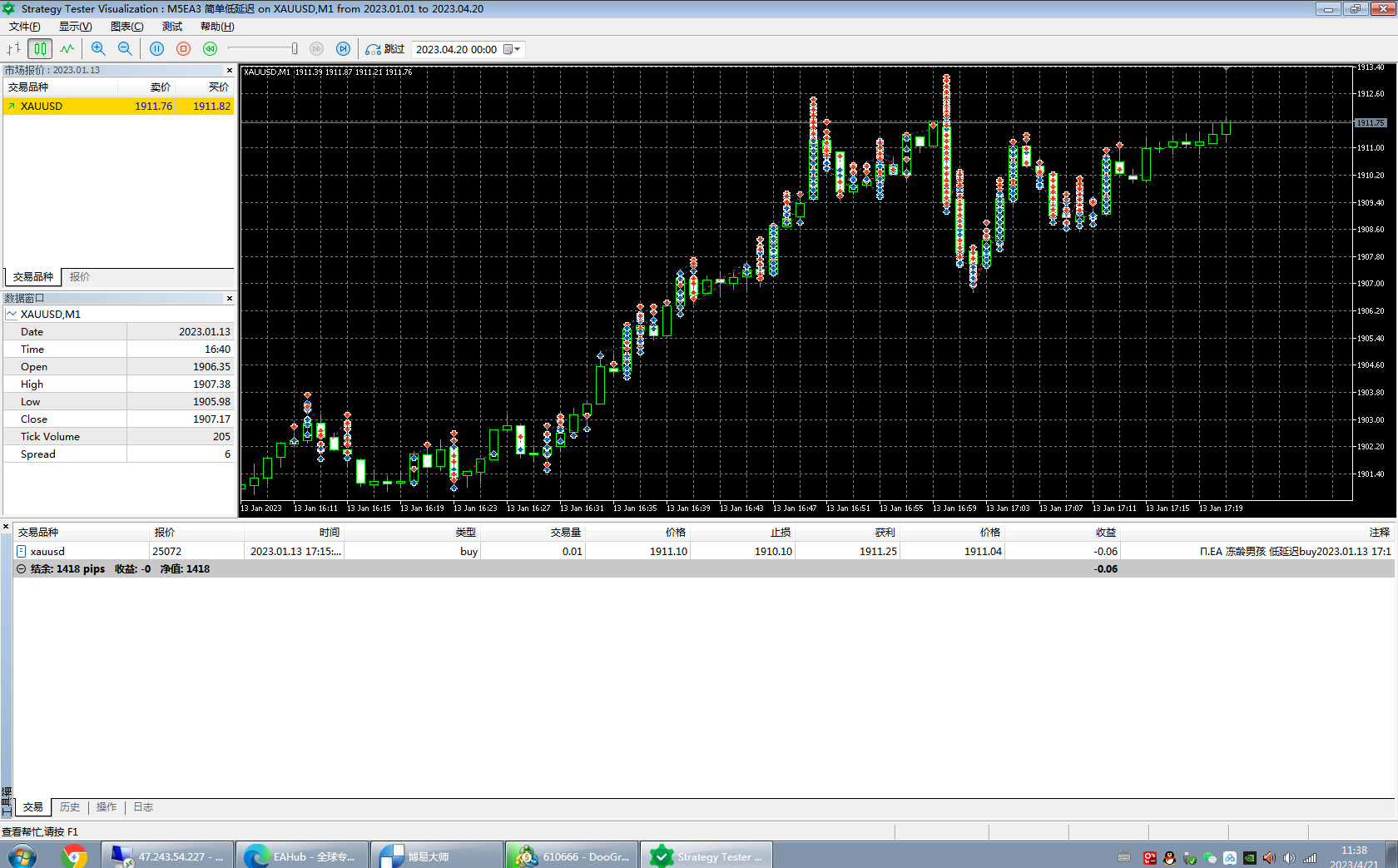The image size is (1398, 868).
Task: Click the keyboard input tray icon
Action: [1124, 858]
